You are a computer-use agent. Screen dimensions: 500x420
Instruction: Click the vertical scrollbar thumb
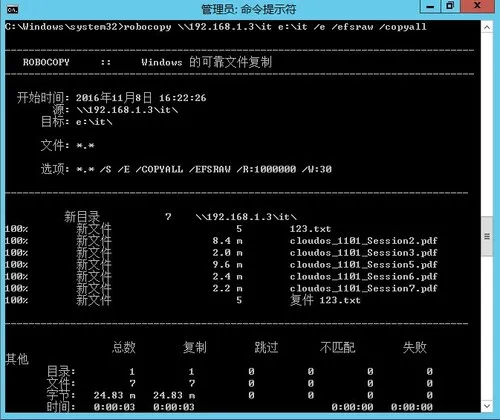pyautogui.click(x=487, y=236)
